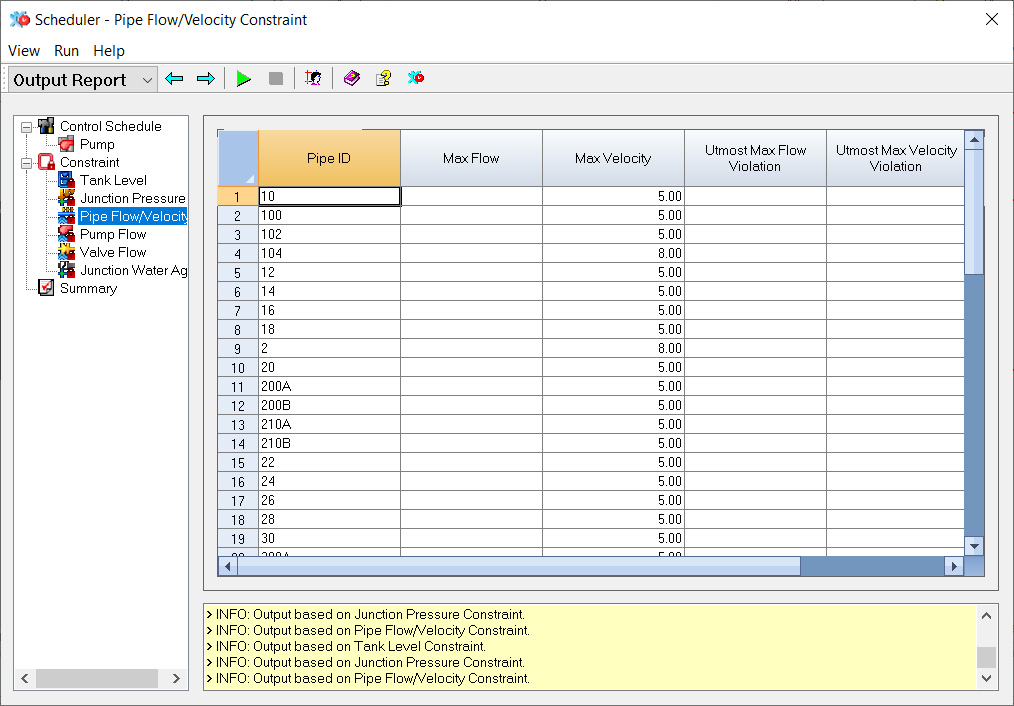Click Max Velocity 8.00 for pipe 2
This screenshot has width=1014, height=706.
[x=613, y=348]
